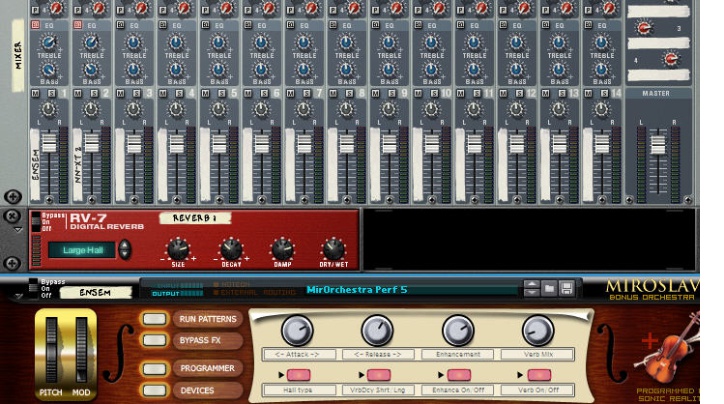Click the Combinator save patch disk icon
724x404 pixels.
[x=567, y=289]
